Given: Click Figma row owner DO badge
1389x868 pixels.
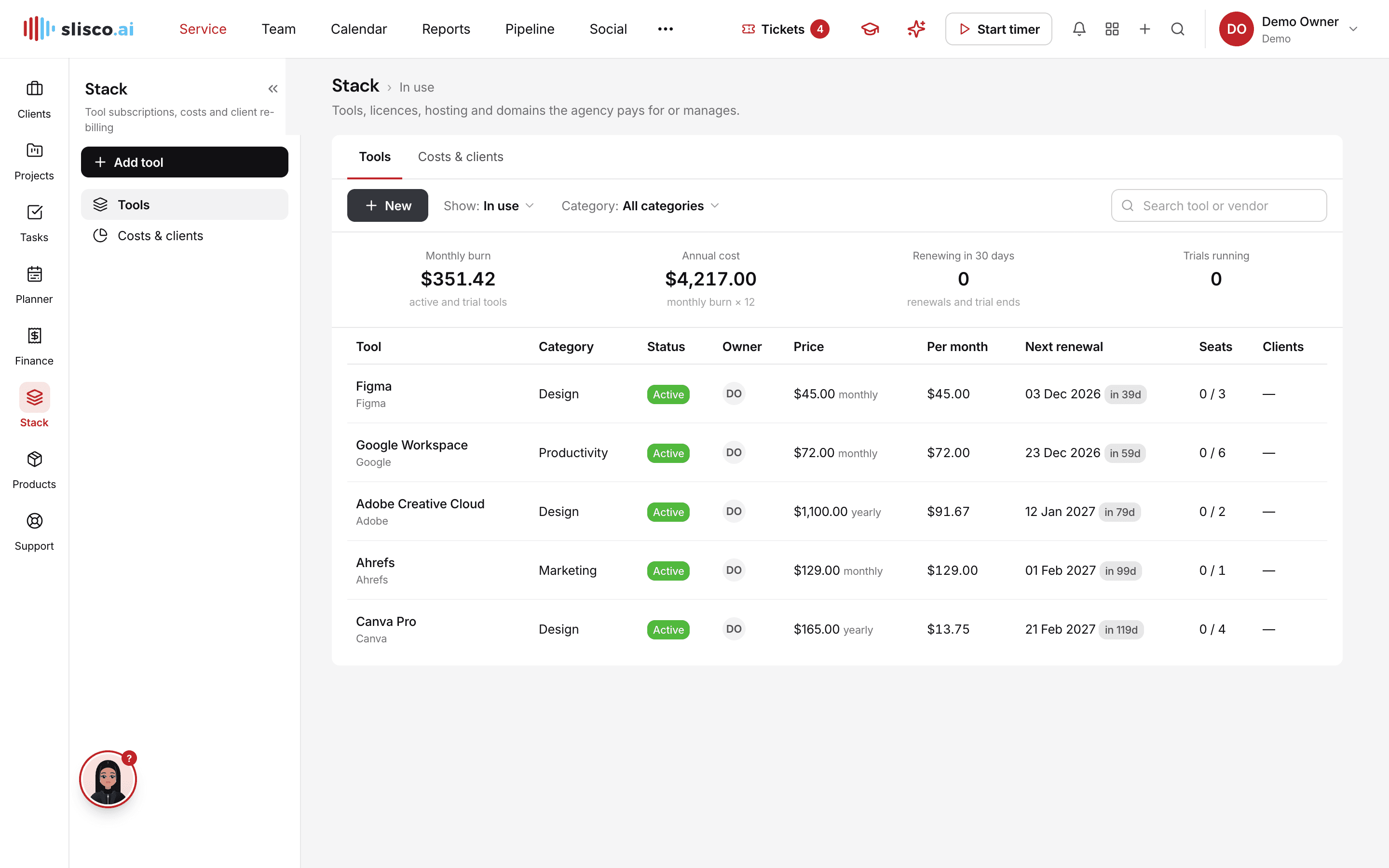Looking at the screenshot, I should point(734,394).
